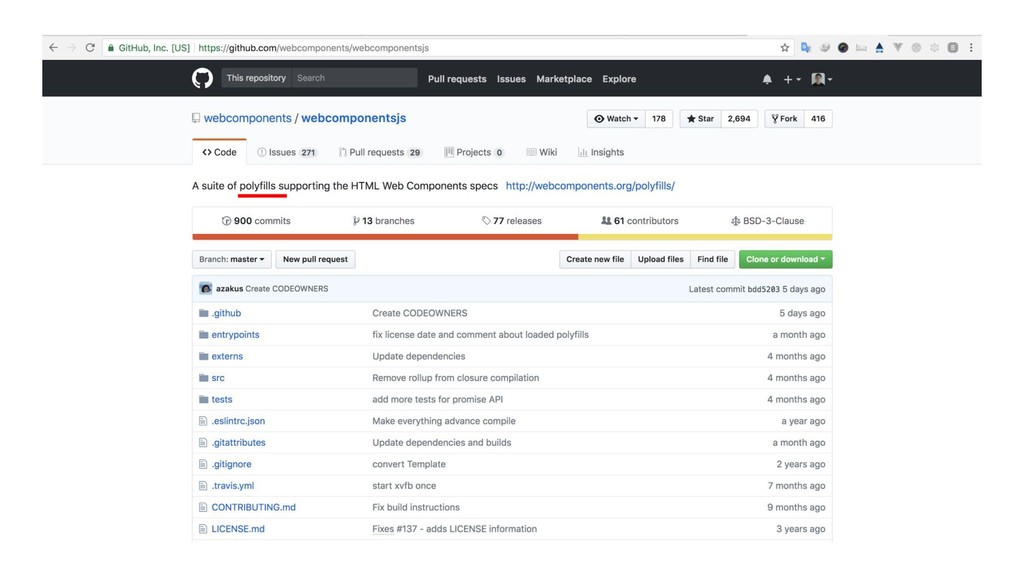The image size is (1024, 576).
Task: Expand the plus create-new menu
Action: pyautogui.click(x=791, y=79)
